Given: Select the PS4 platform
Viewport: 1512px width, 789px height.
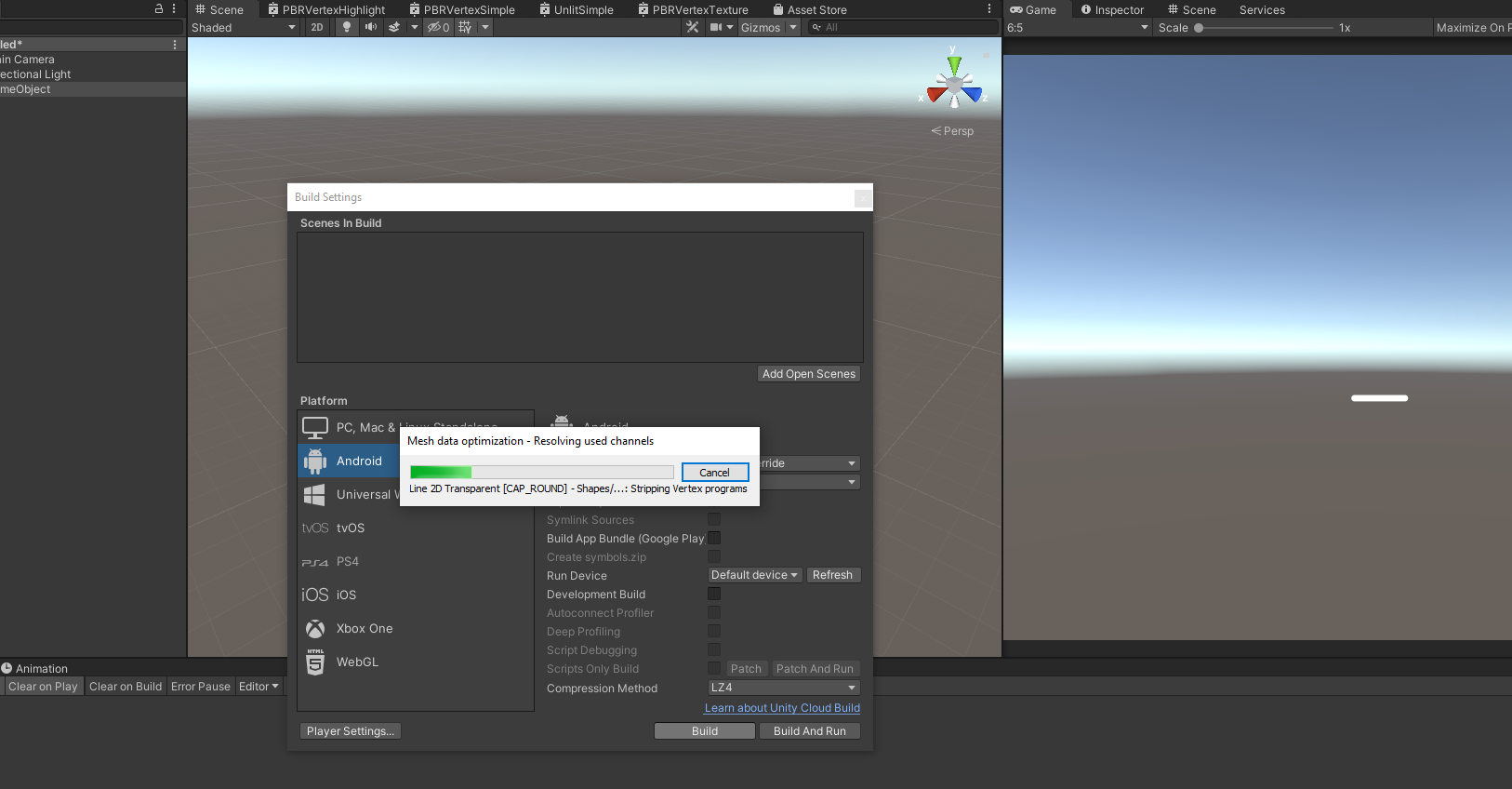Looking at the screenshot, I should 416,562.
